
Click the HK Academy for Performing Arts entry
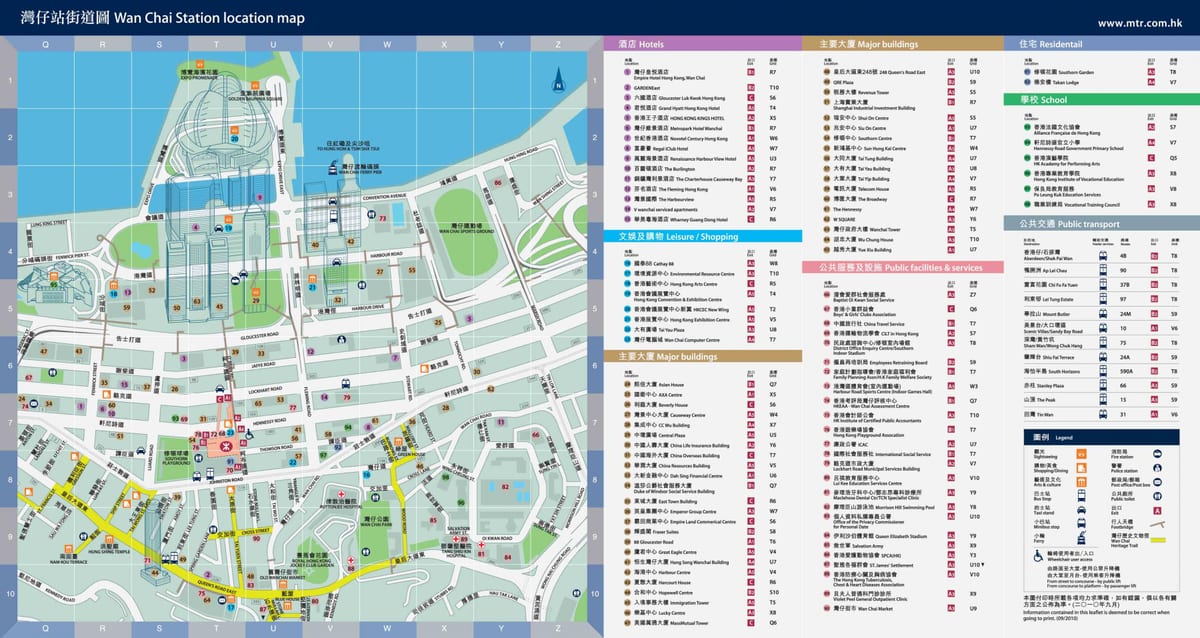click(x=1065, y=160)
